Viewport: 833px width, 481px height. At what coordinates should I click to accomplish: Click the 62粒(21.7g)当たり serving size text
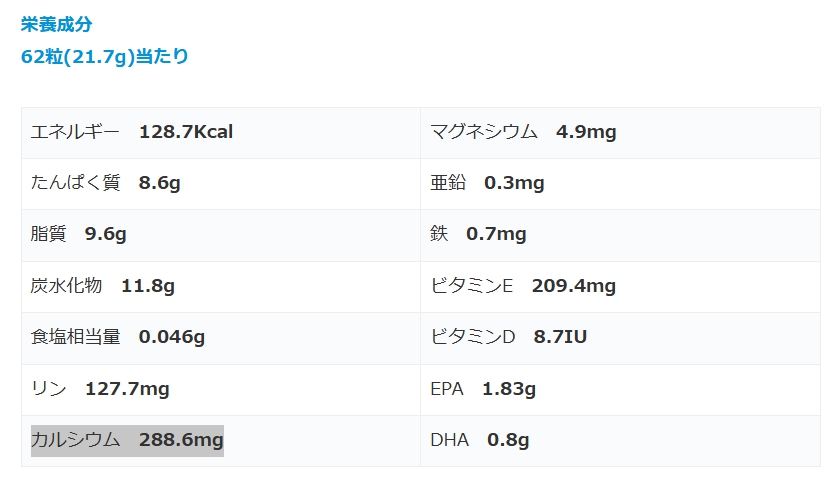click(x=104, y=56)
